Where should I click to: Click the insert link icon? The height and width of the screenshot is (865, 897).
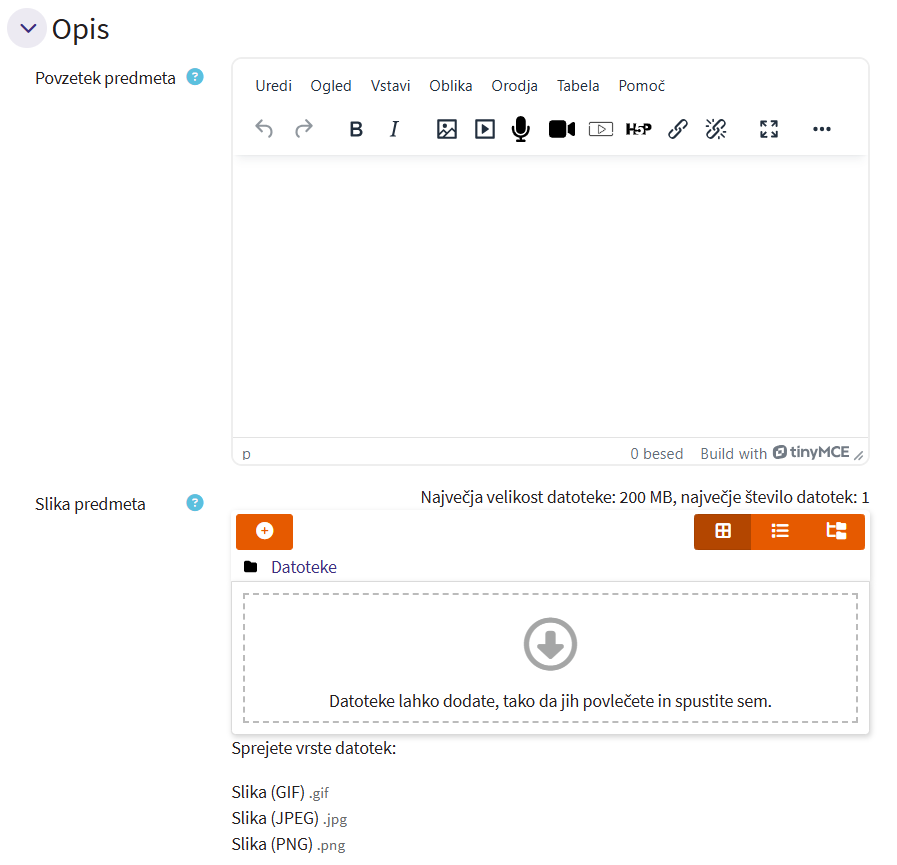point(678,129)
